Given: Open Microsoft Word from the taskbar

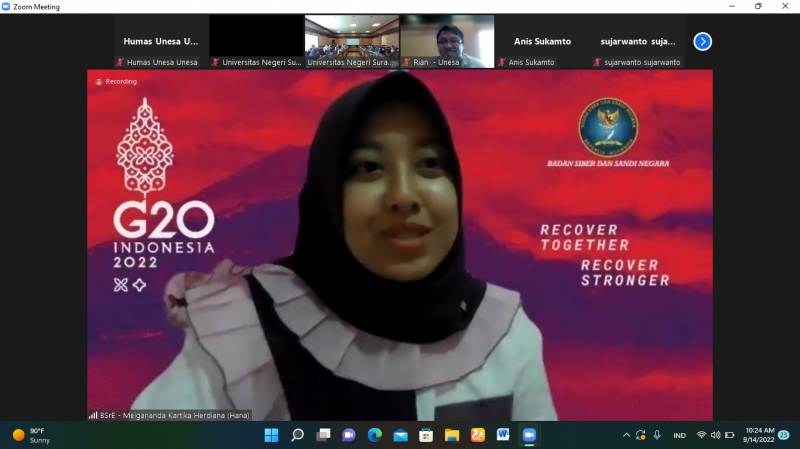Looking at the screenshot, I should tap(503, 435).
